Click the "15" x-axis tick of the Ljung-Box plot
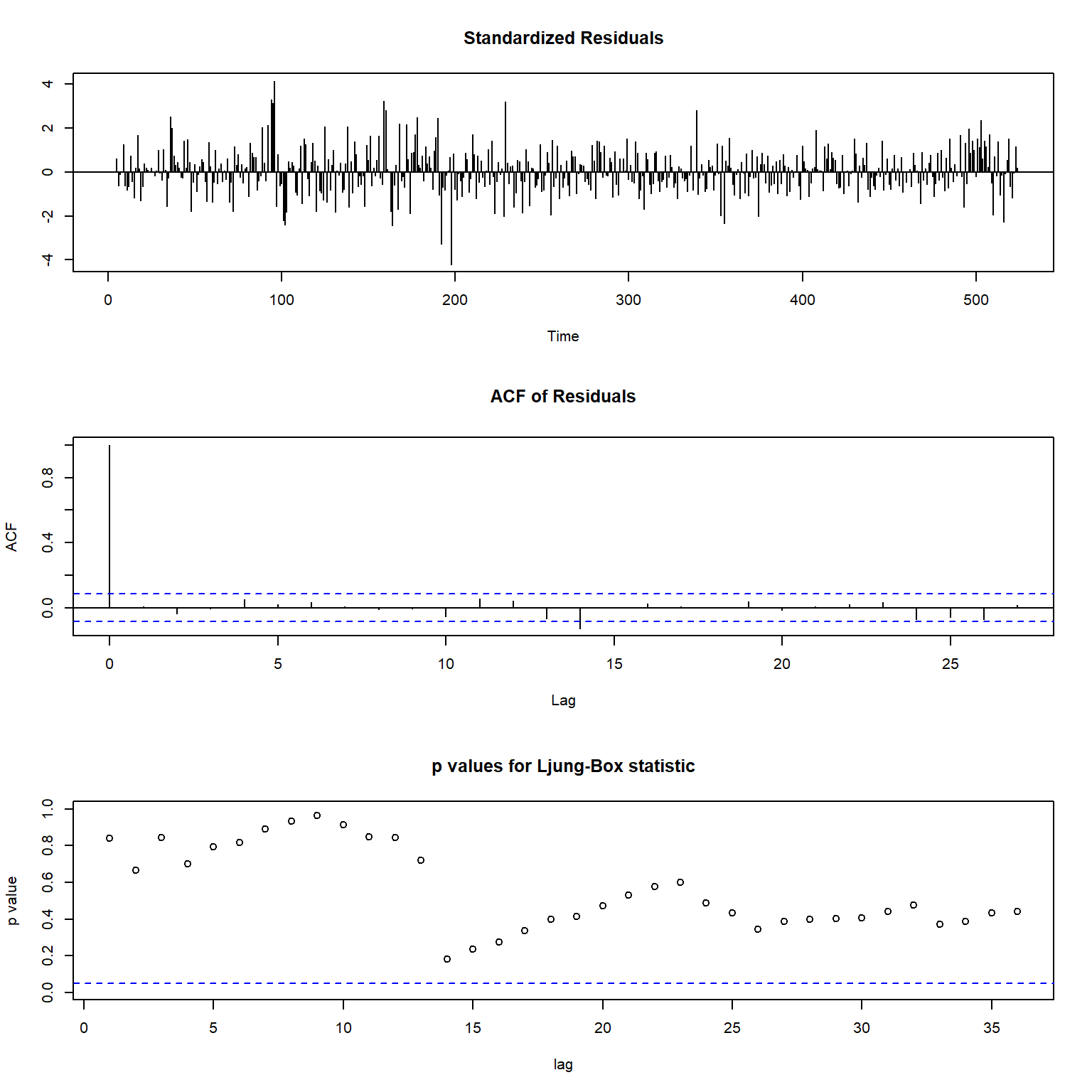The height and width of the screenshot is (1092, 1092). tap(473, 1028)
